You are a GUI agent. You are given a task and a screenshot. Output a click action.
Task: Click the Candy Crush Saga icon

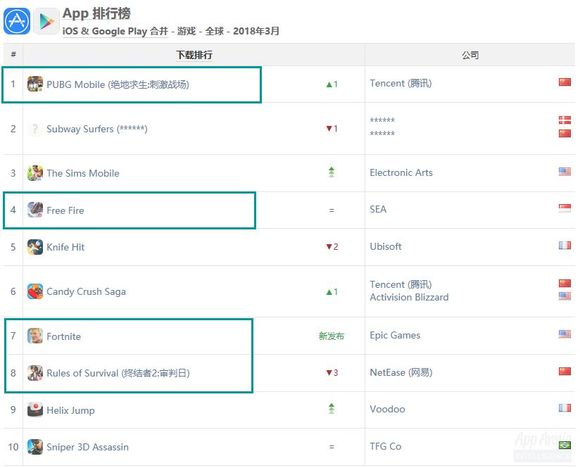coord(35,291)
